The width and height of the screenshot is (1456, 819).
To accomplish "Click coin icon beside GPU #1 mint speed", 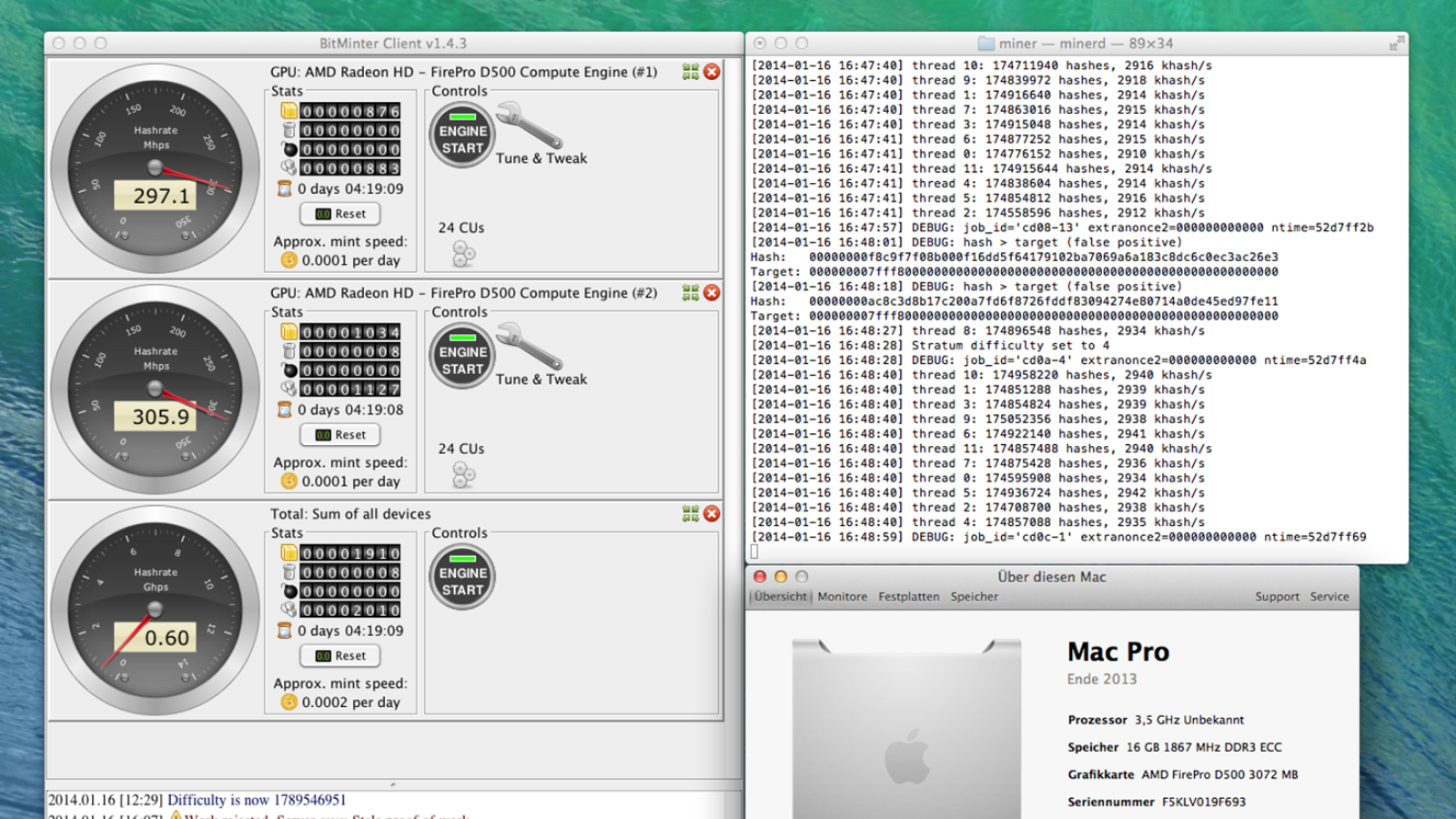I will [x=289, y=260].
